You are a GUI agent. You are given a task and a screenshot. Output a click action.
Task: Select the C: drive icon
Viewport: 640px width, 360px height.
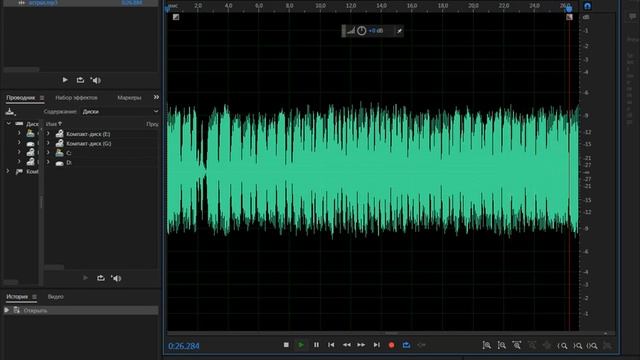pos(60,153)
